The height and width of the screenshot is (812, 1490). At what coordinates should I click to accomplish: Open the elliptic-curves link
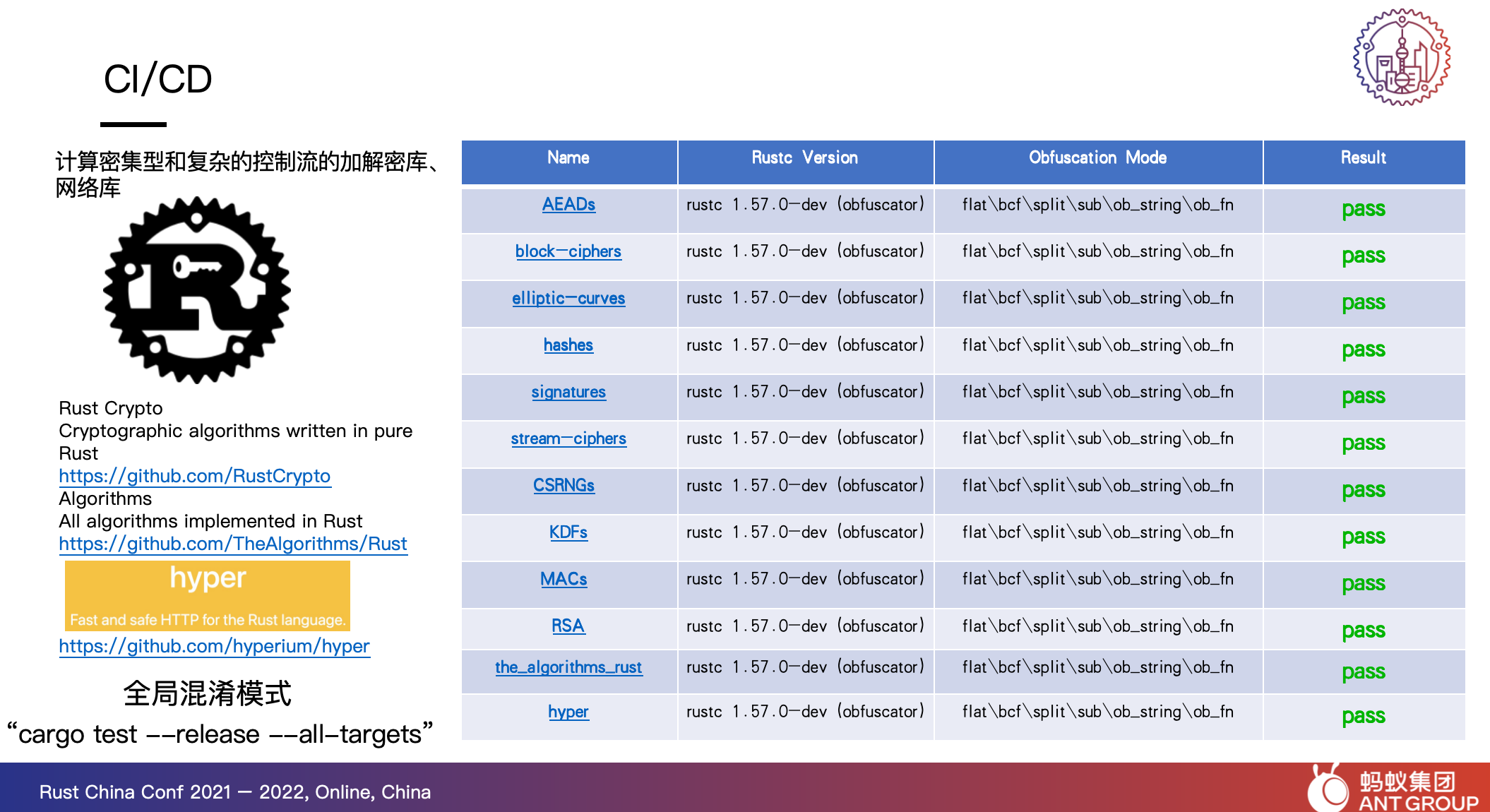[x=568, y=299]
